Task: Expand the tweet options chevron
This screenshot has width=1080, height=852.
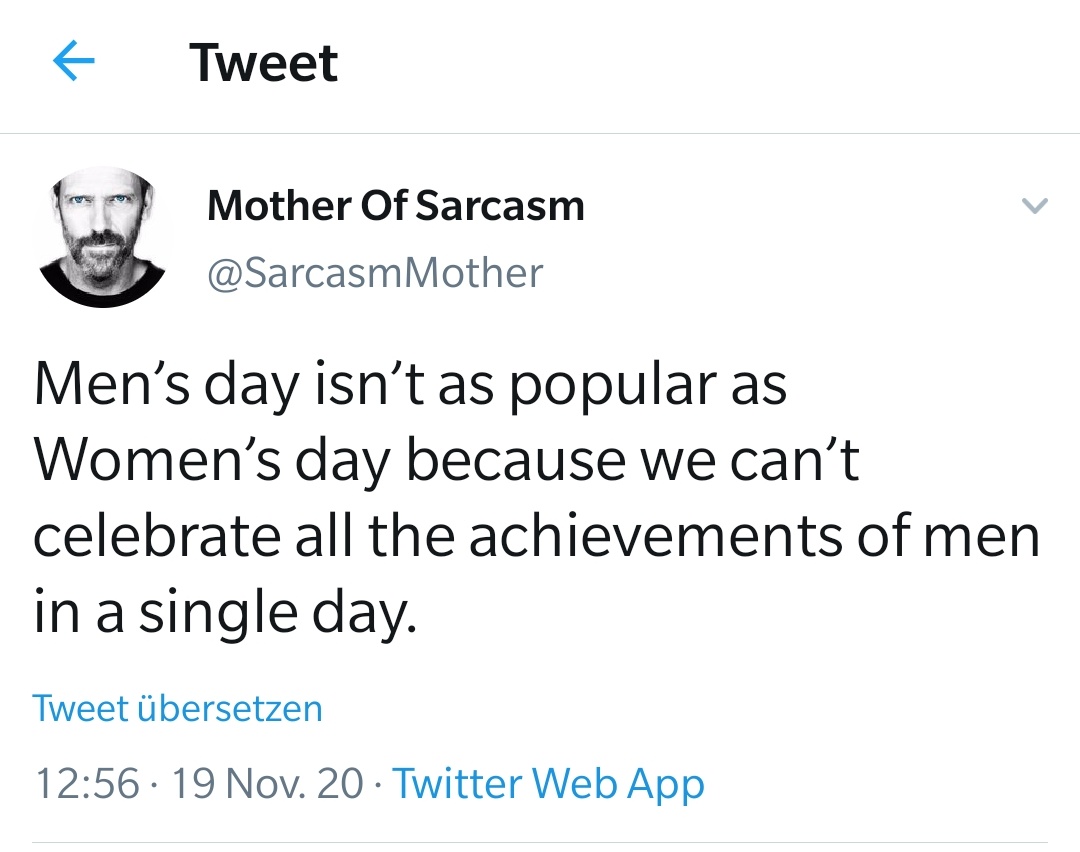Action: 1035,207
